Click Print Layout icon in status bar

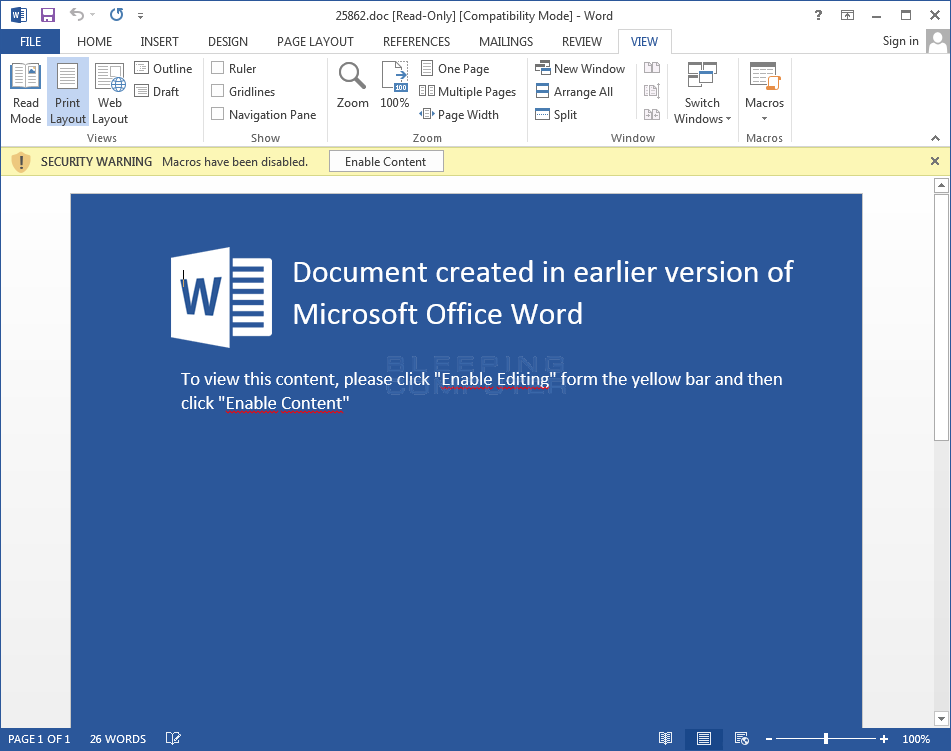coord(704,738)
